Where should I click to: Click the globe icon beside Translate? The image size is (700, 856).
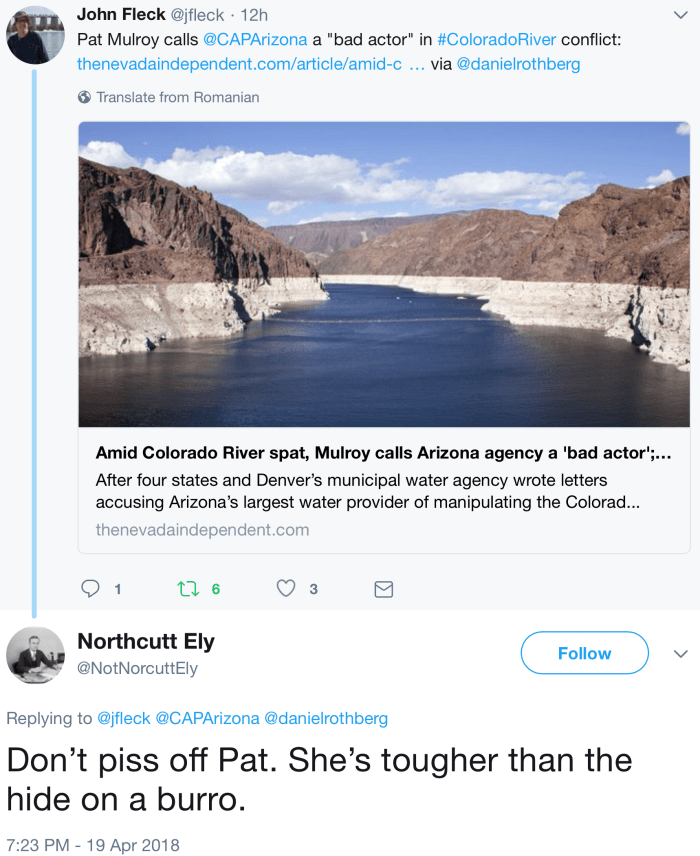[84, 97]
